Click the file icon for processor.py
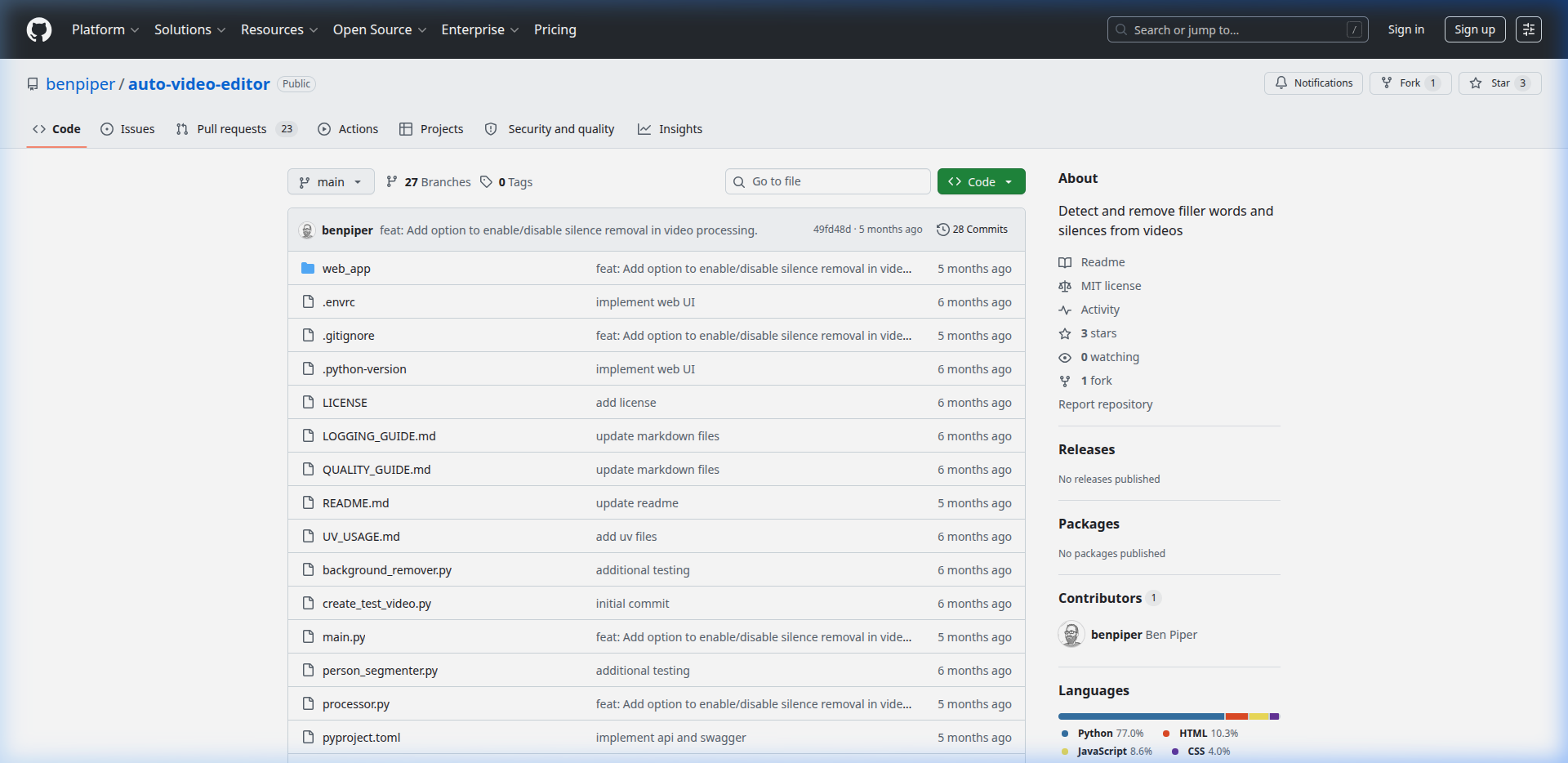Image resolution: width=1568 pixels, height=763 pixels. pos(308,703)
